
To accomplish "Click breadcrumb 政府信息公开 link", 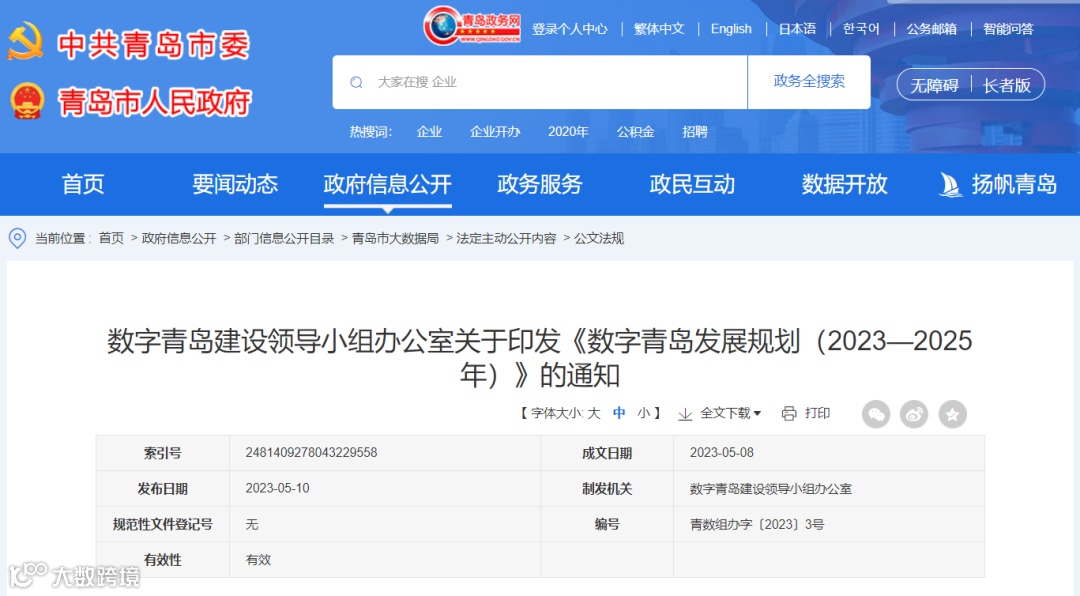I will coord(179,238).
